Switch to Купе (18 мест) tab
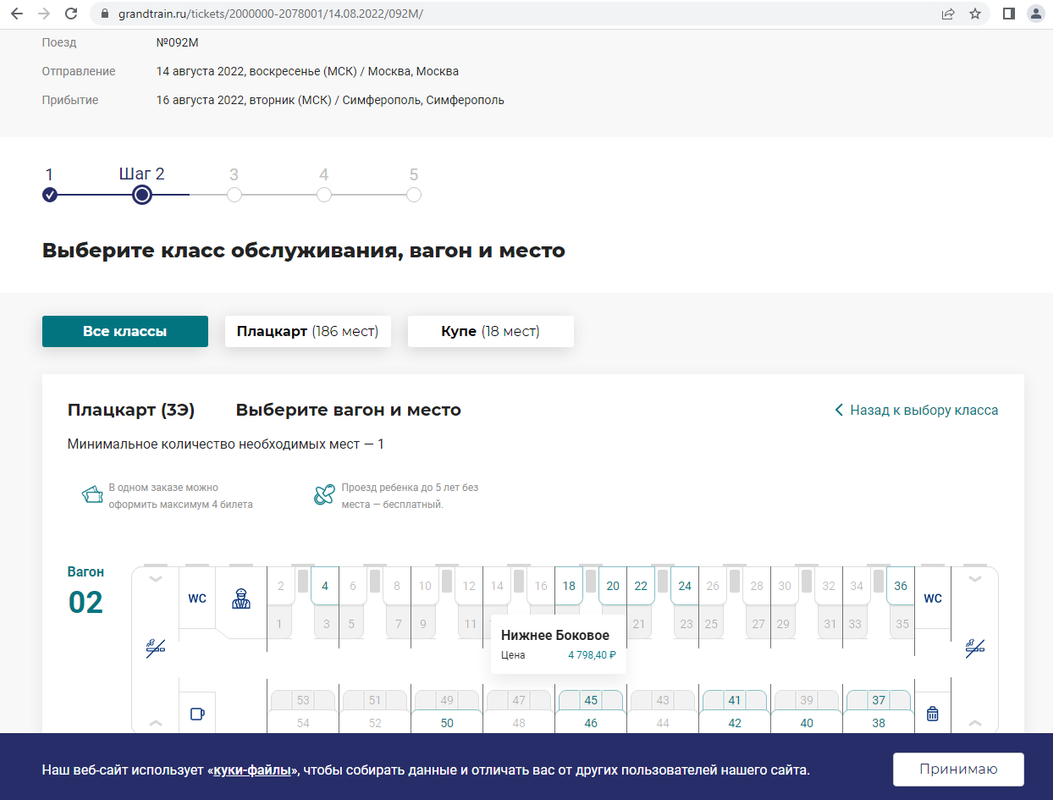This screenshot has height=800, width=1053. pos(490,331)
